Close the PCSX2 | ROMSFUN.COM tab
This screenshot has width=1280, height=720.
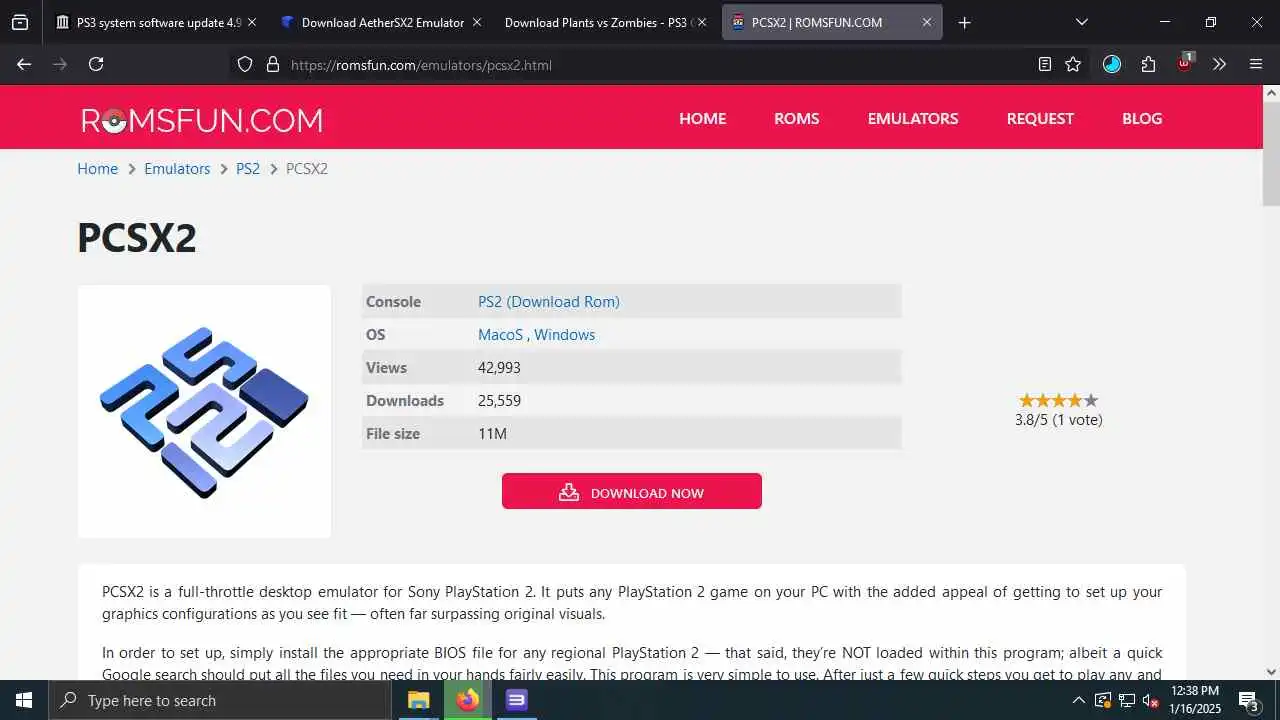click(926, 22)
